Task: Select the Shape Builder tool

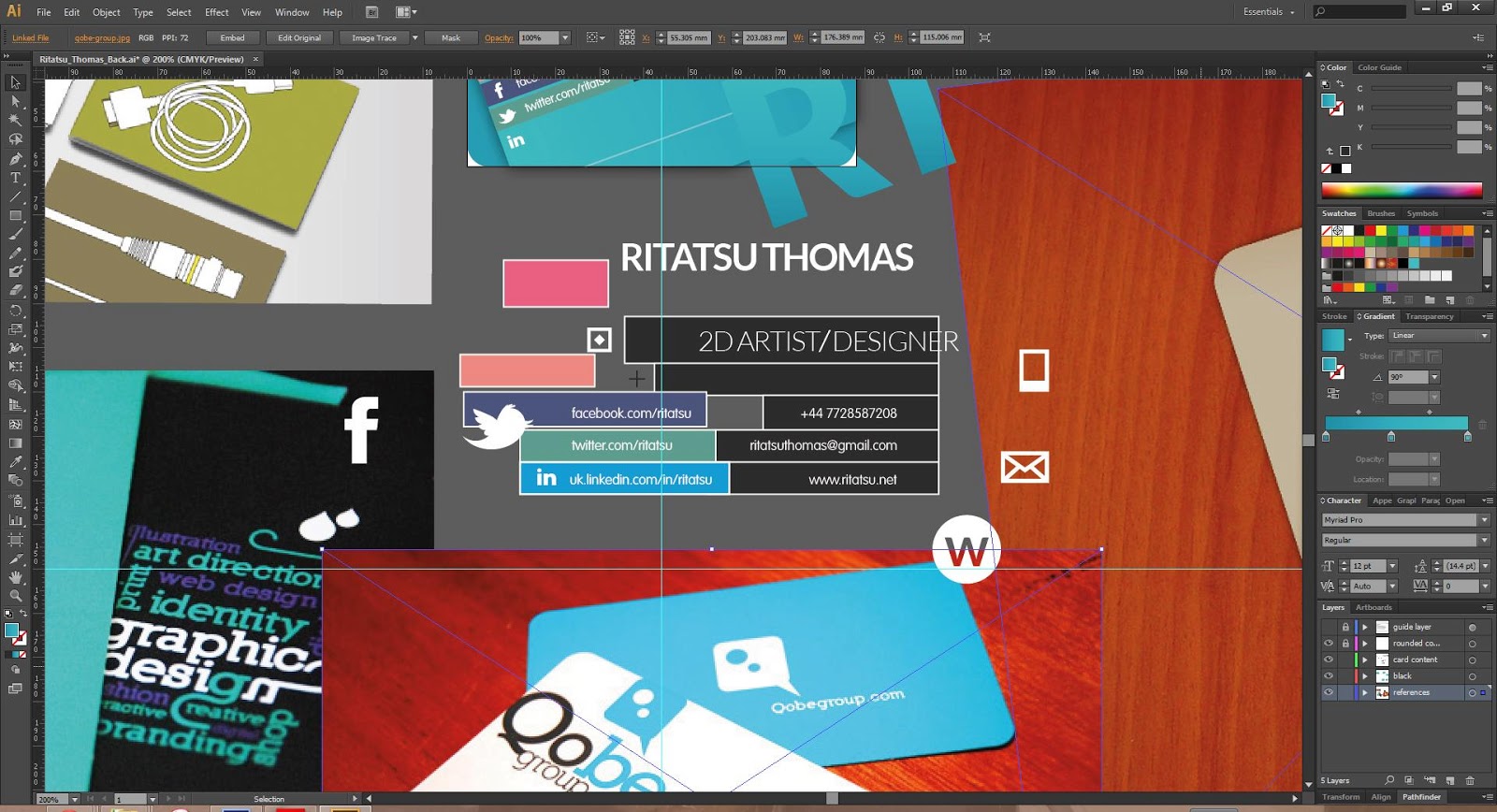Action: (x=15, y=385)
